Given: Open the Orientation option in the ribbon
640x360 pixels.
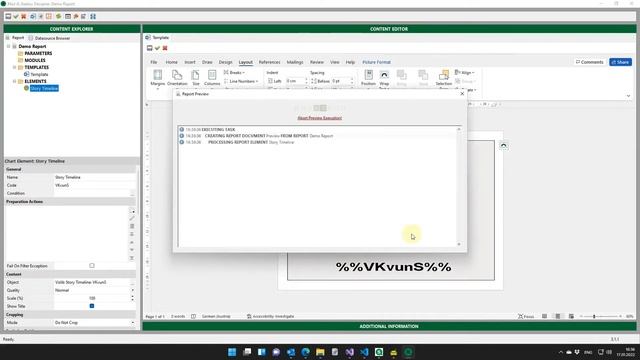Looking at the screenshot, I should click(177, 78).
